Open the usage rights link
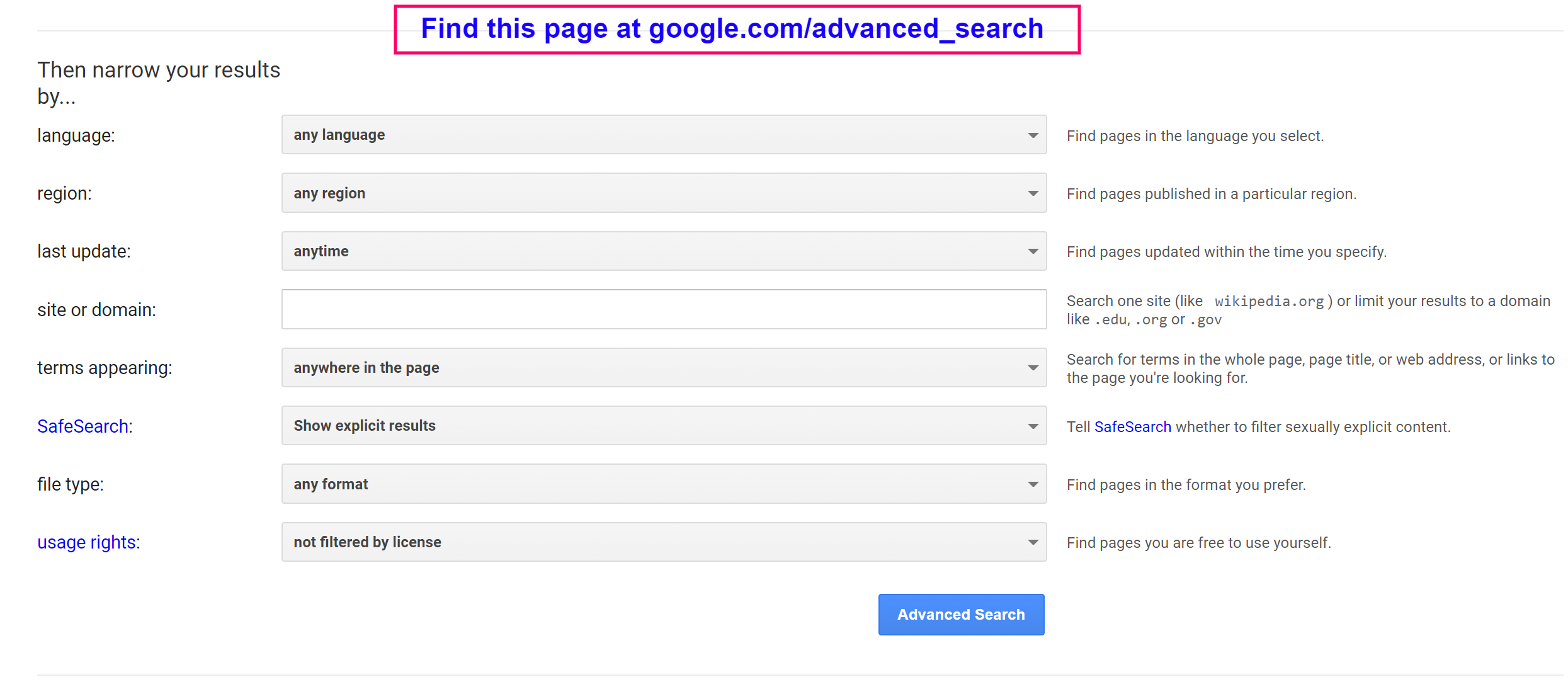Viewport: 1568px width, 694px height. coord(86,542)
